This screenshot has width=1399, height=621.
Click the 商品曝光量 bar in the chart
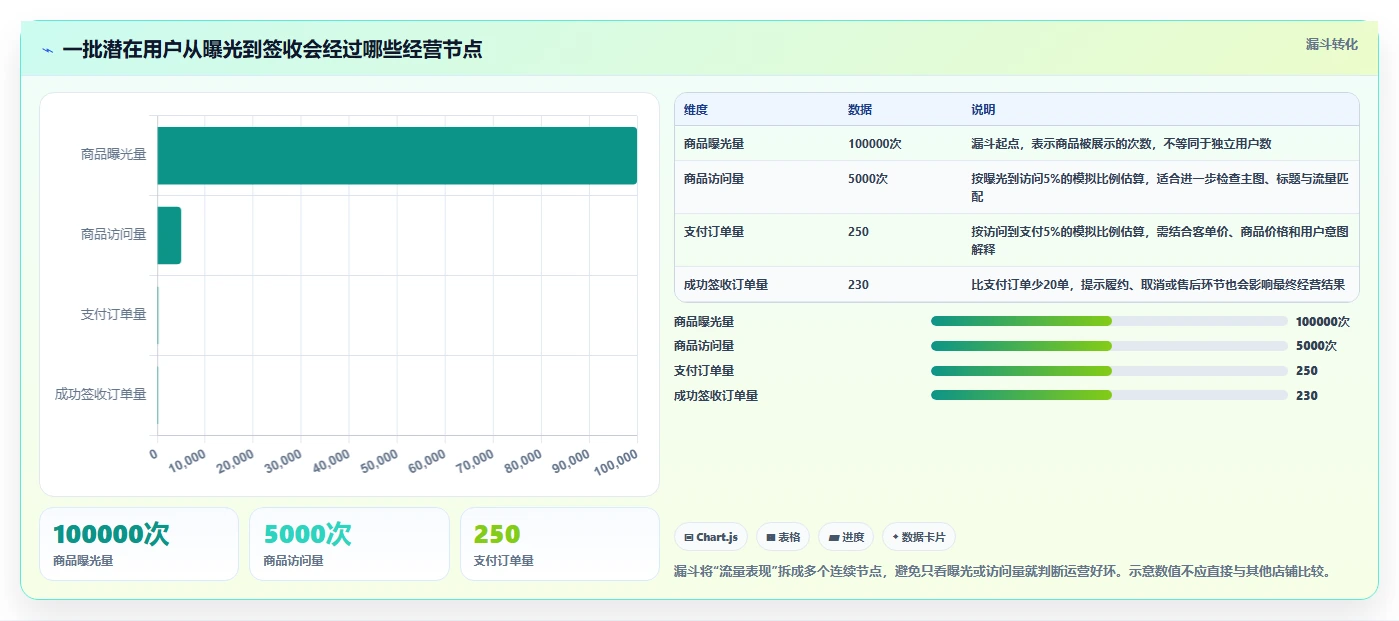[397, 155]
